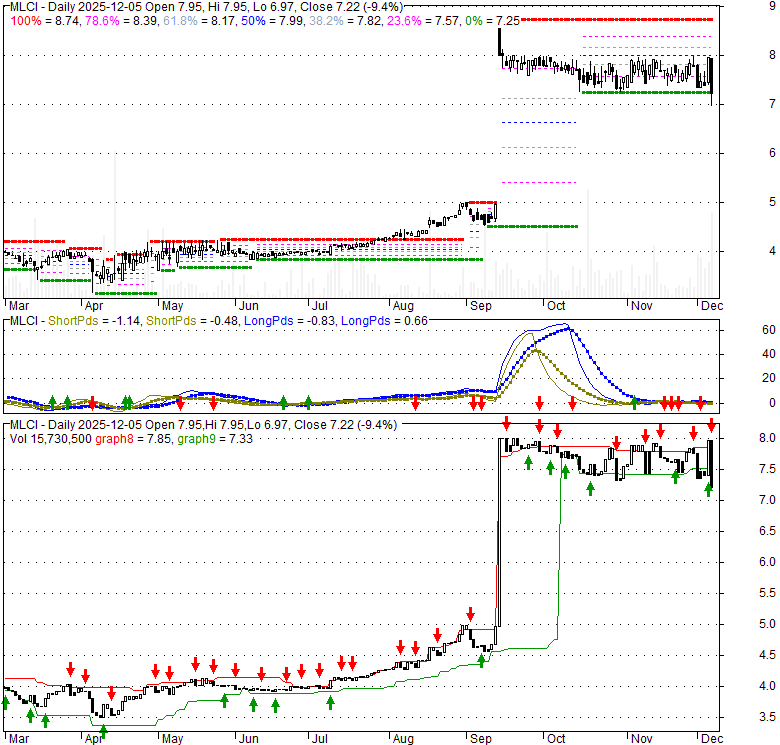The height and width of the screenshot is (745, 780).
Task: Click the graph8 = 7.85 legend label
Action: tap(136, 438)
